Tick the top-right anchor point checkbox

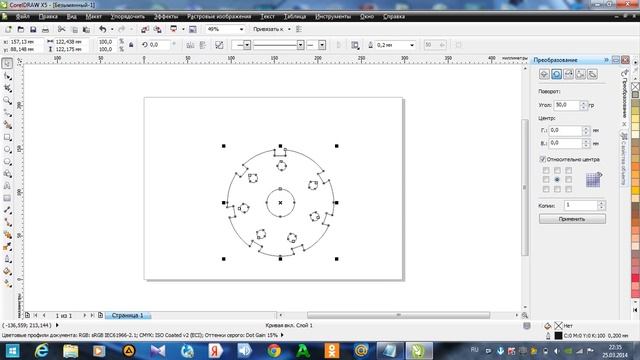tap(569, 170)
